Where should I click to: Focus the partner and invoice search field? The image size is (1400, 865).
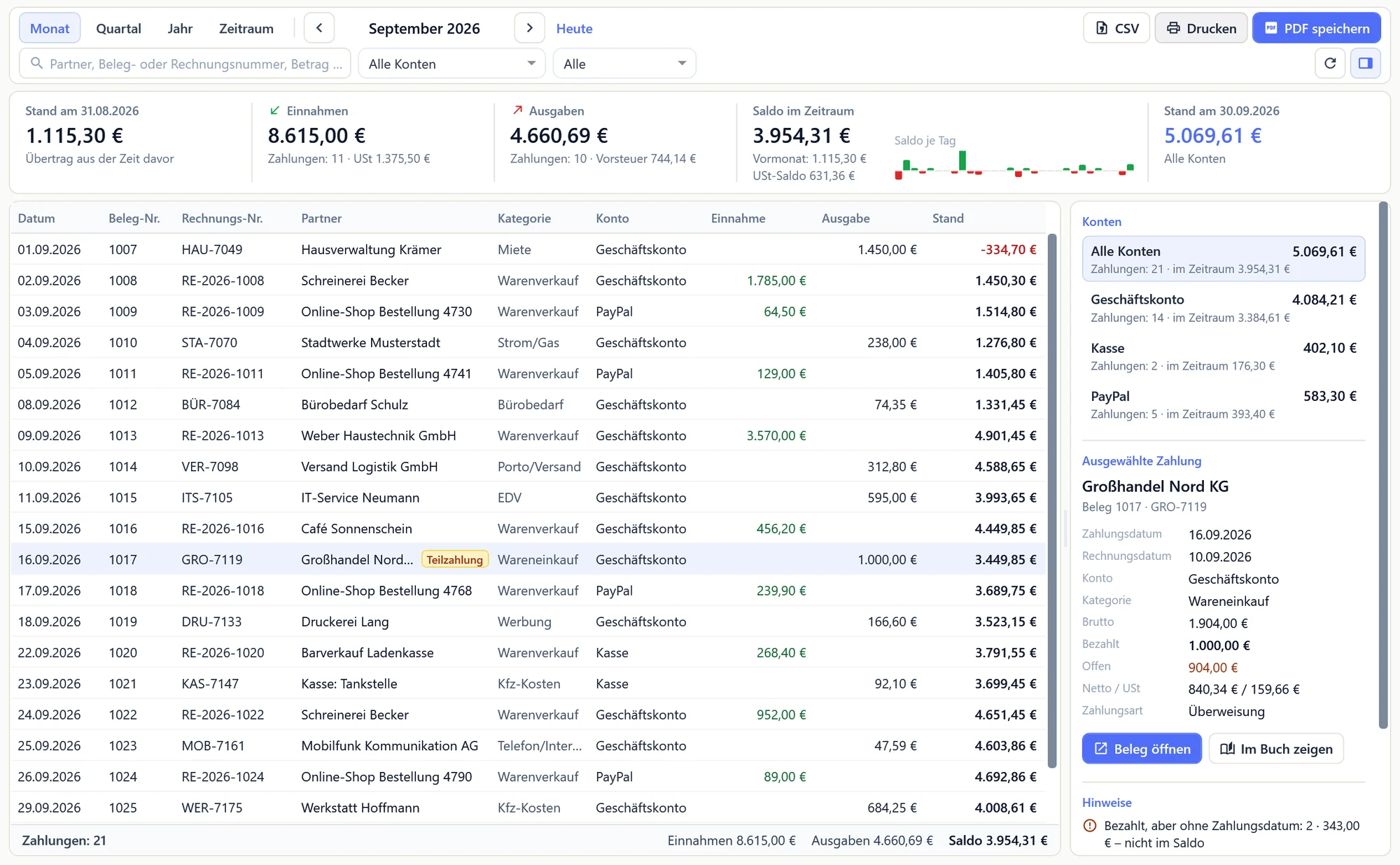(186, 64)
